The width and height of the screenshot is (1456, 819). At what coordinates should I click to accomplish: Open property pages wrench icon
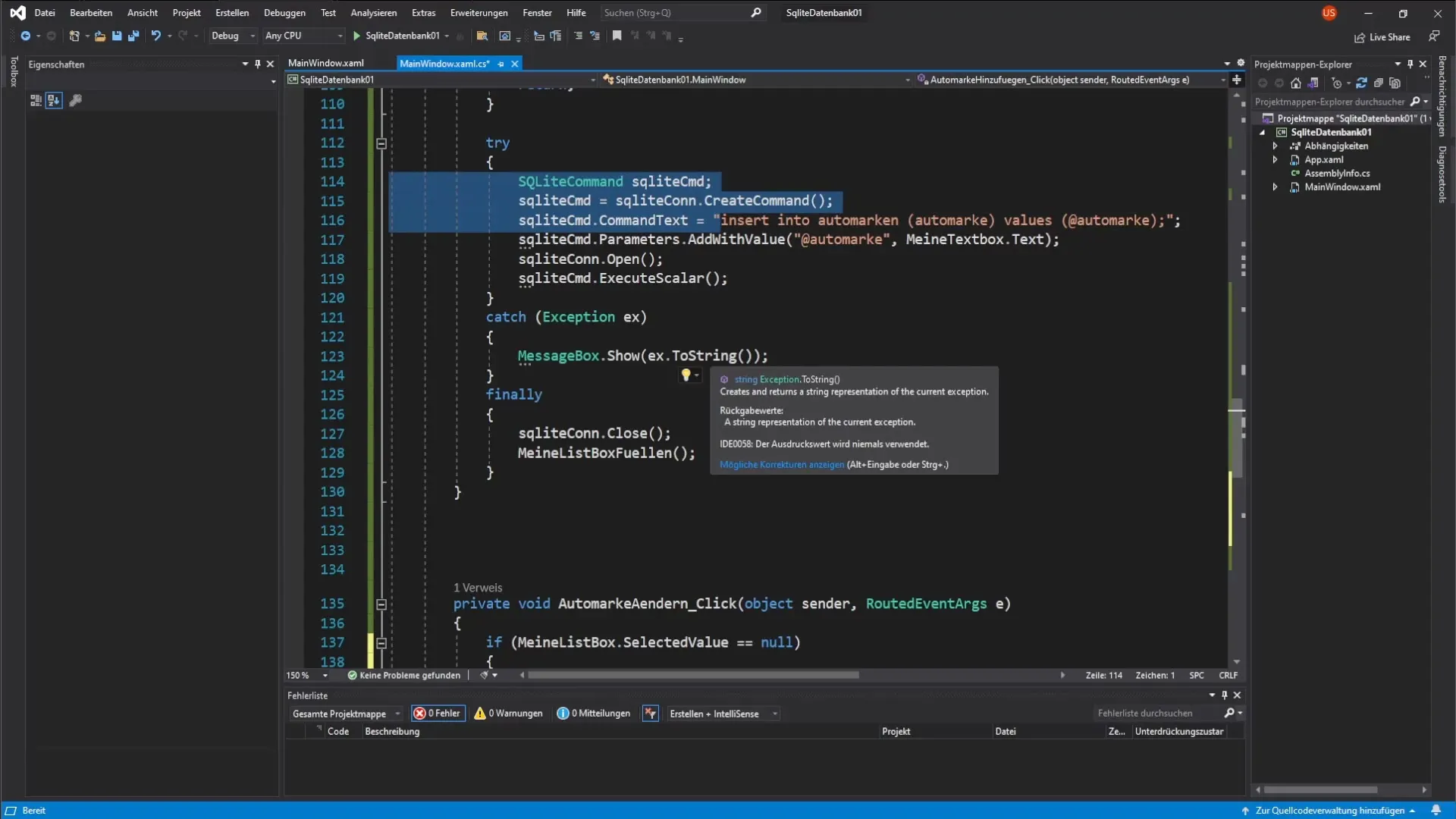coord(75,100)
